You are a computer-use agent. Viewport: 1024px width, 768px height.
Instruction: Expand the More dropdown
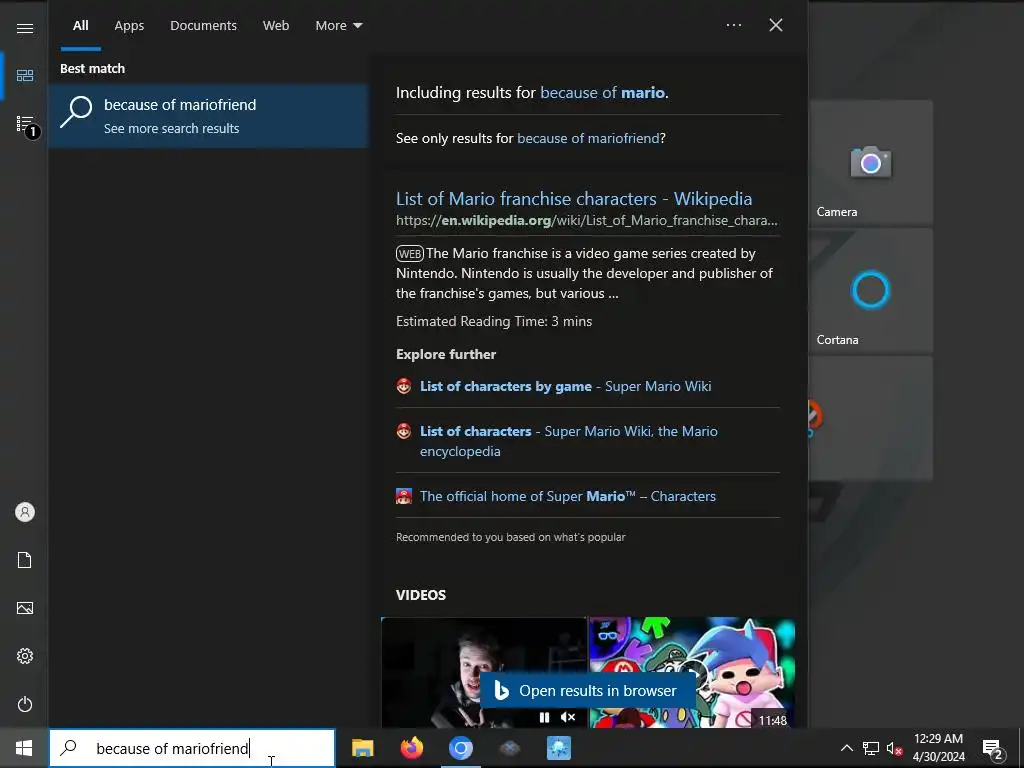(339, 25)
